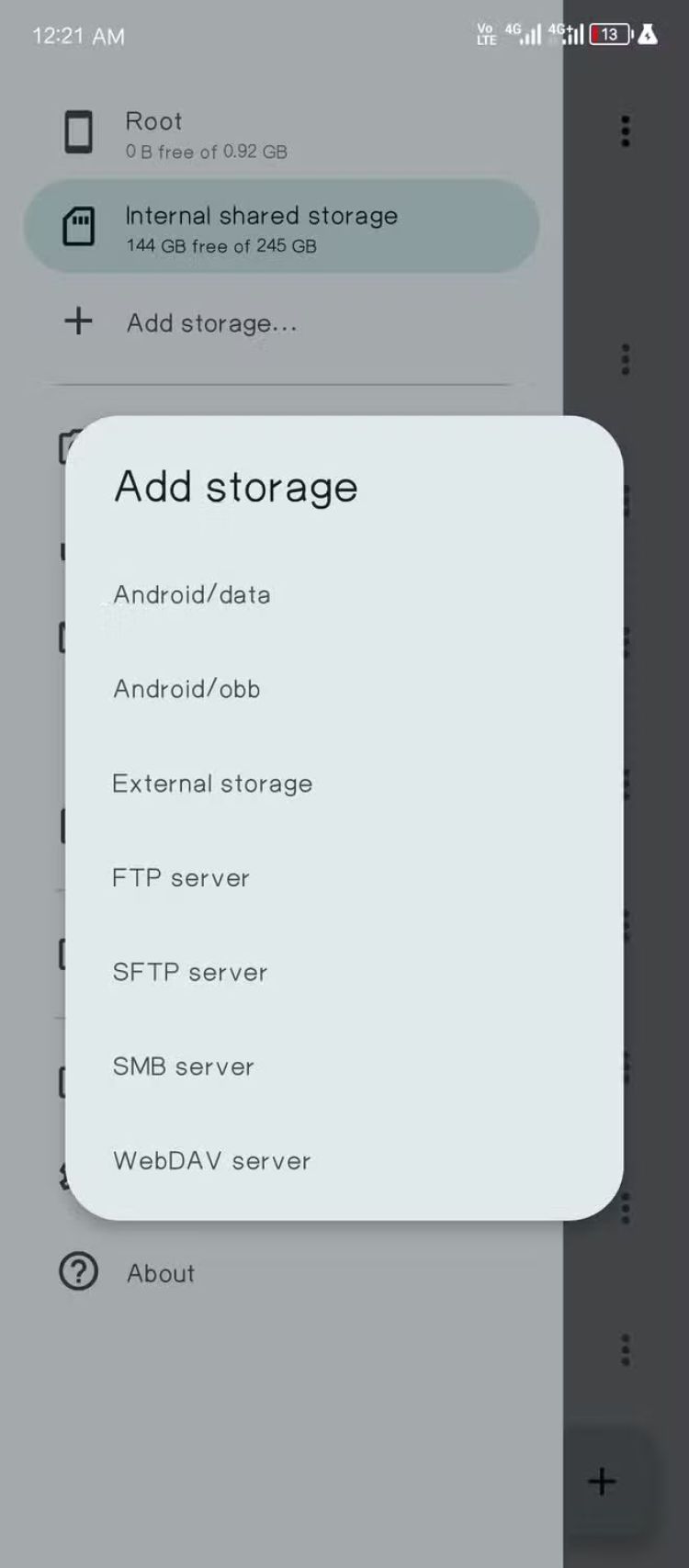Add a WebDAV server storage
The height and width of the screenshot is (1568, 689).
click(x=212, y=1161)
